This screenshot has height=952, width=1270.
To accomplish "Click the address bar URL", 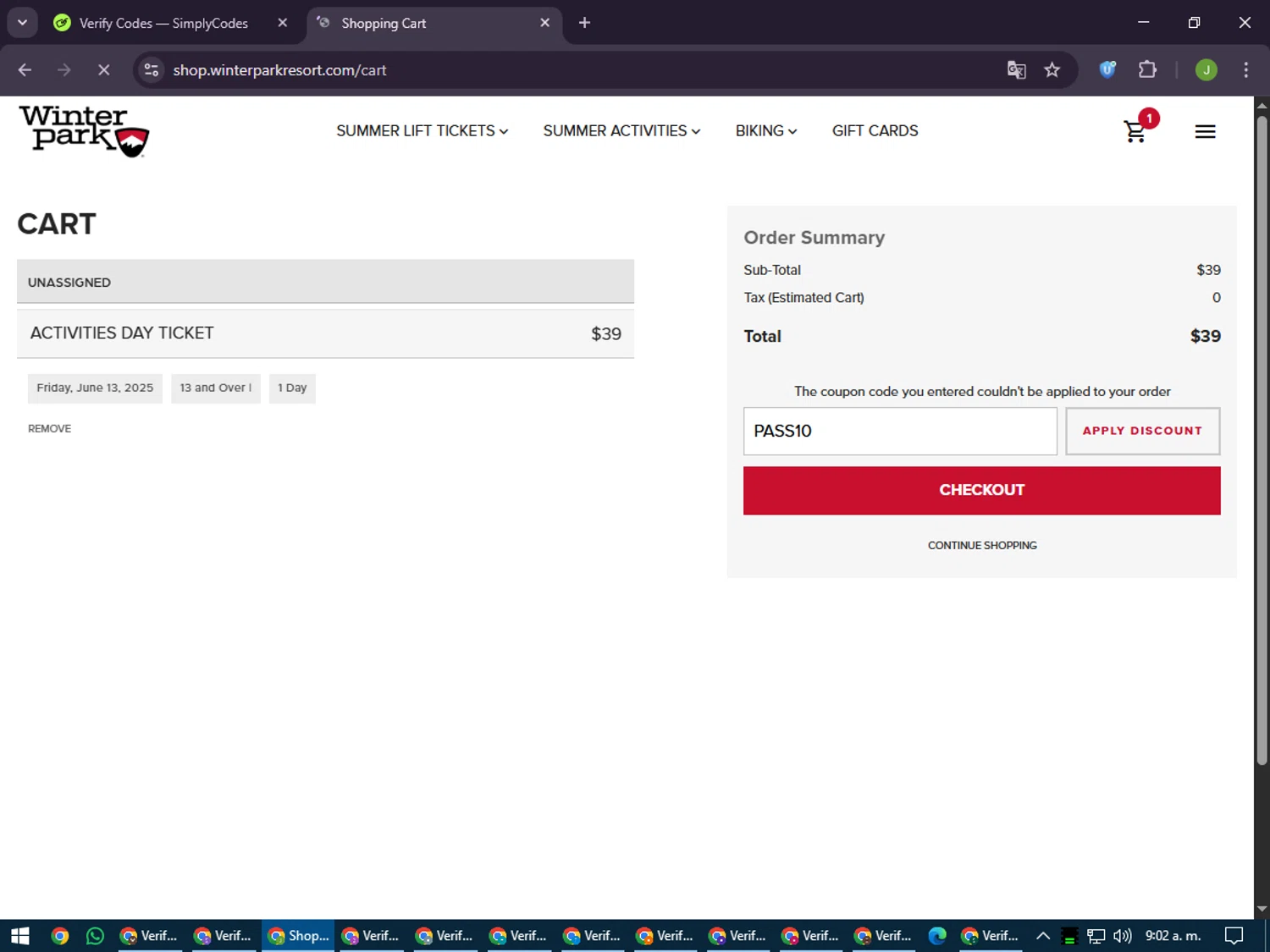I will [x=279, y=70].
